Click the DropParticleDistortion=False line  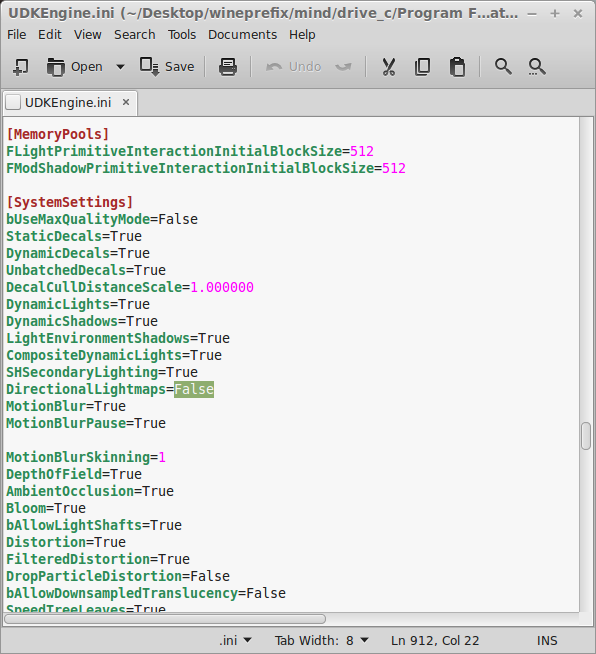[x=118, y=576]
